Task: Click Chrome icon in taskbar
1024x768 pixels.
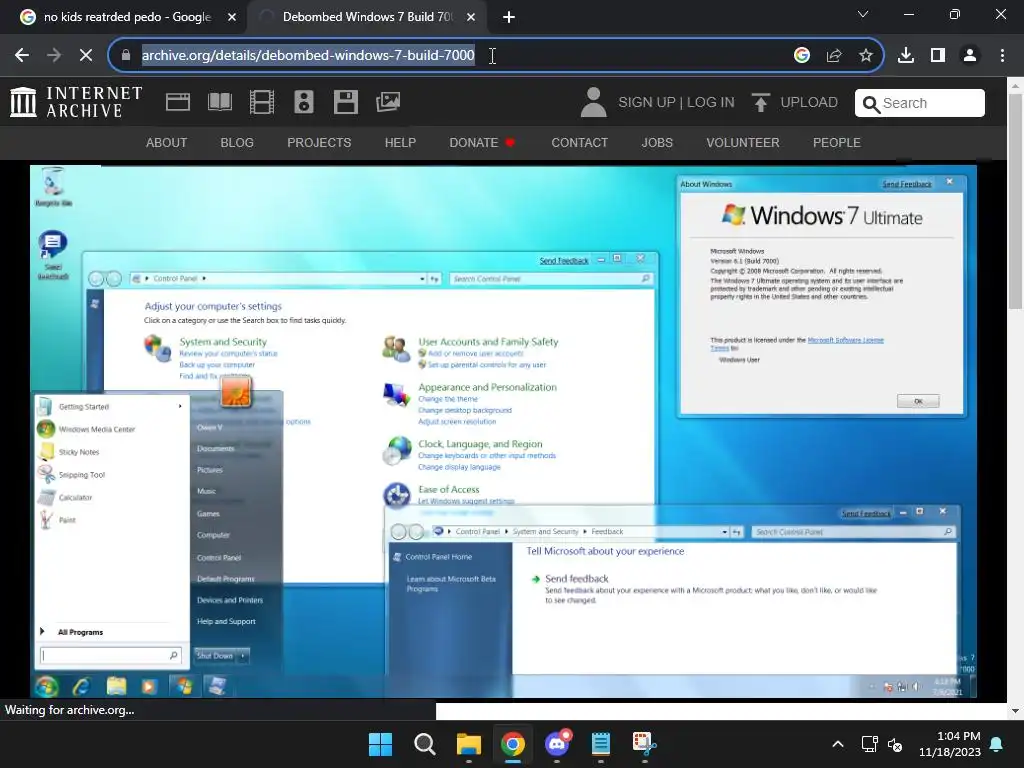Action: [x=513, y=744]
